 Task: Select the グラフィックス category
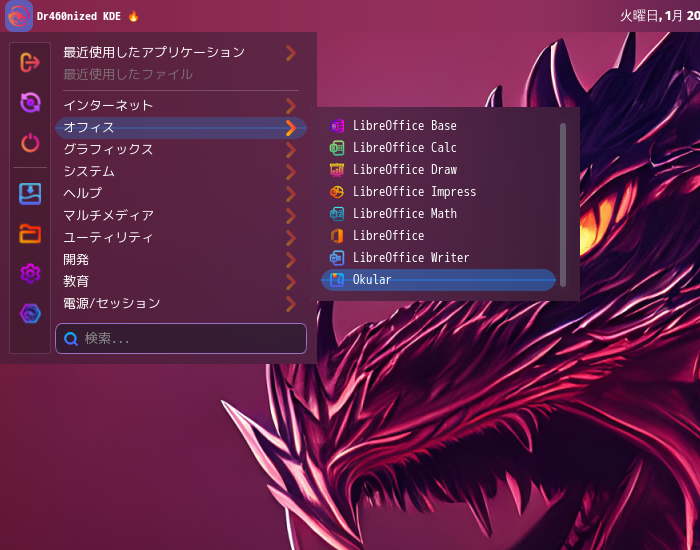tap(181, 150)
